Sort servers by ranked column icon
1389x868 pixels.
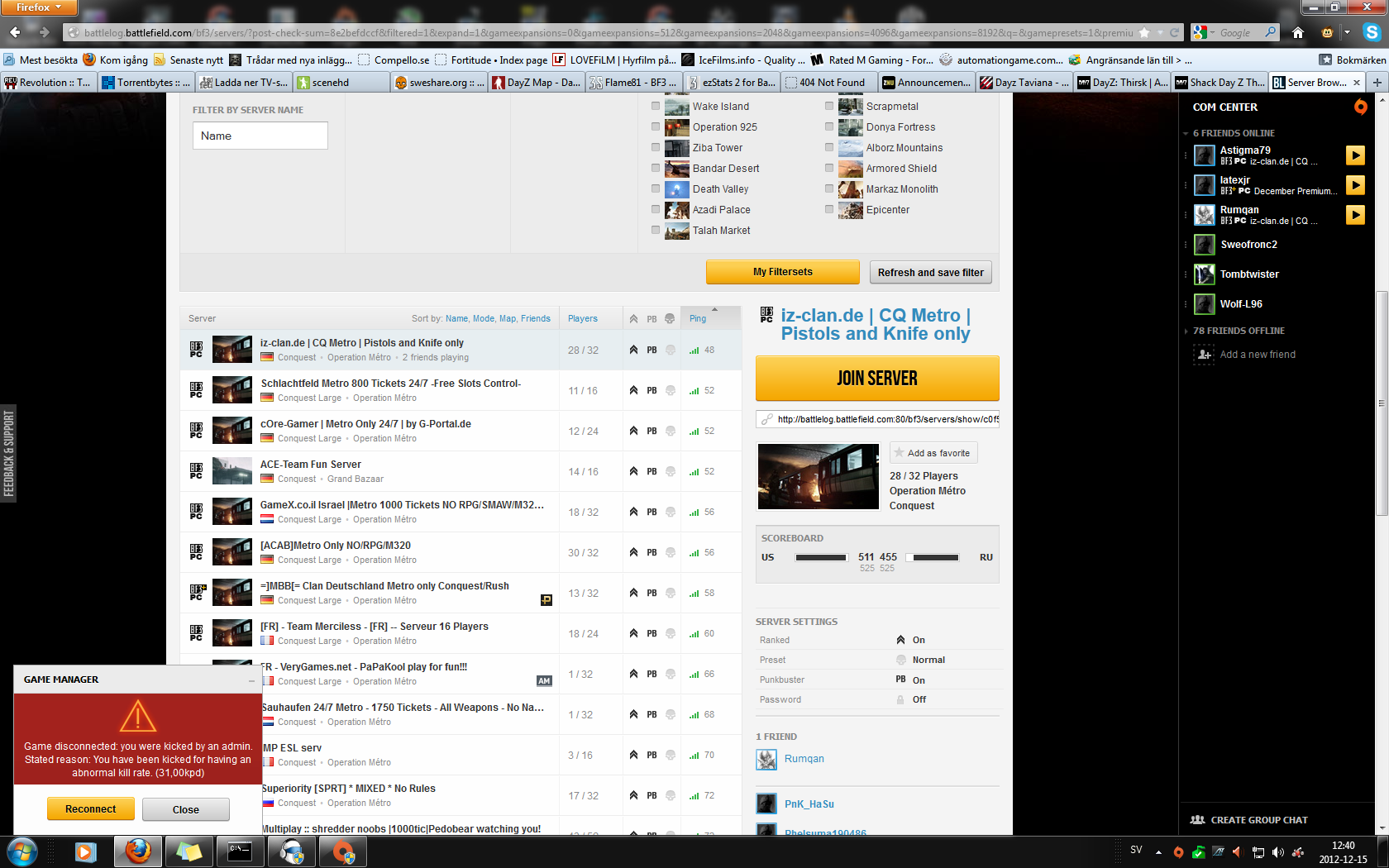pos(633,318)
